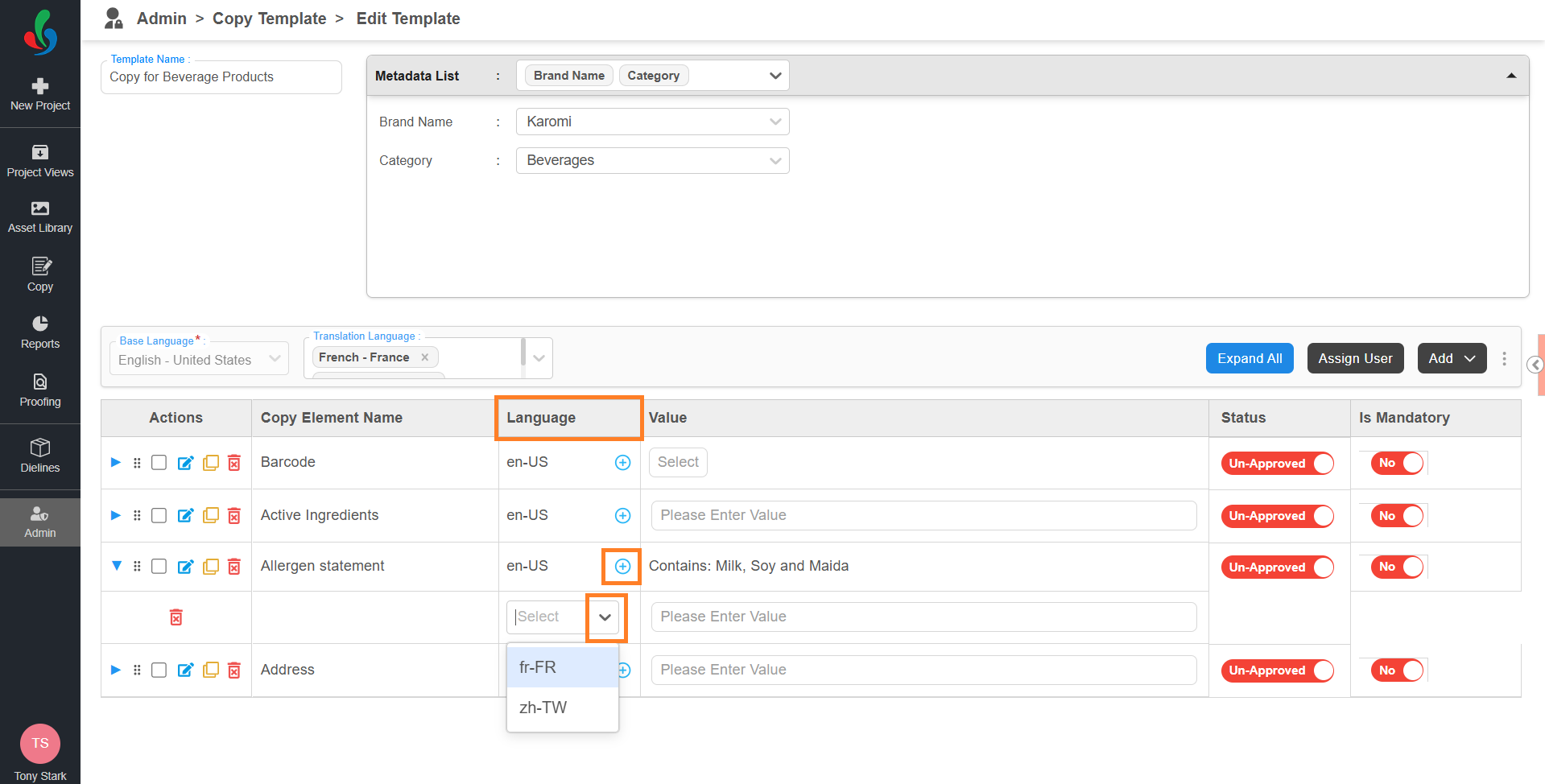1545x784 pixels.
Task: Check the Barcode row checkbox
Action: pos(159,463)
